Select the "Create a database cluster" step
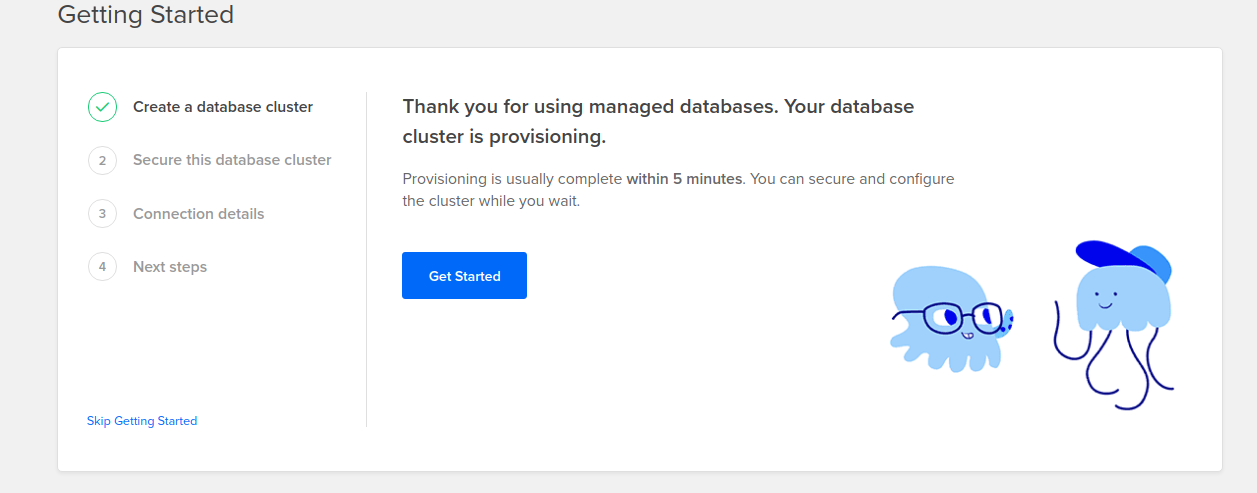Screen dimensions: 1257x493 click(223, 107)
